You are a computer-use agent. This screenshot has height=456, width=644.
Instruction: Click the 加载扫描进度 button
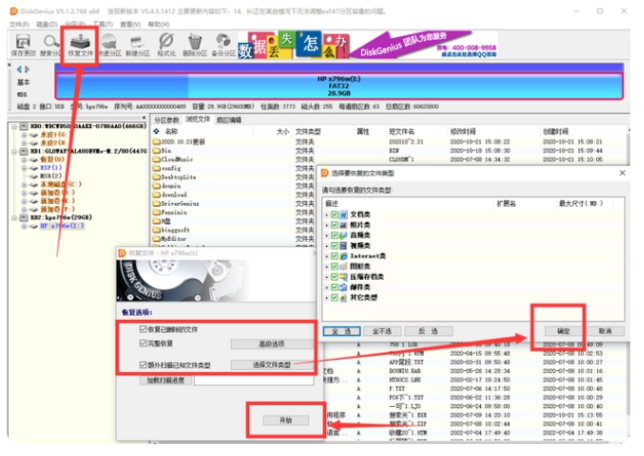click(x=166, y=380)
